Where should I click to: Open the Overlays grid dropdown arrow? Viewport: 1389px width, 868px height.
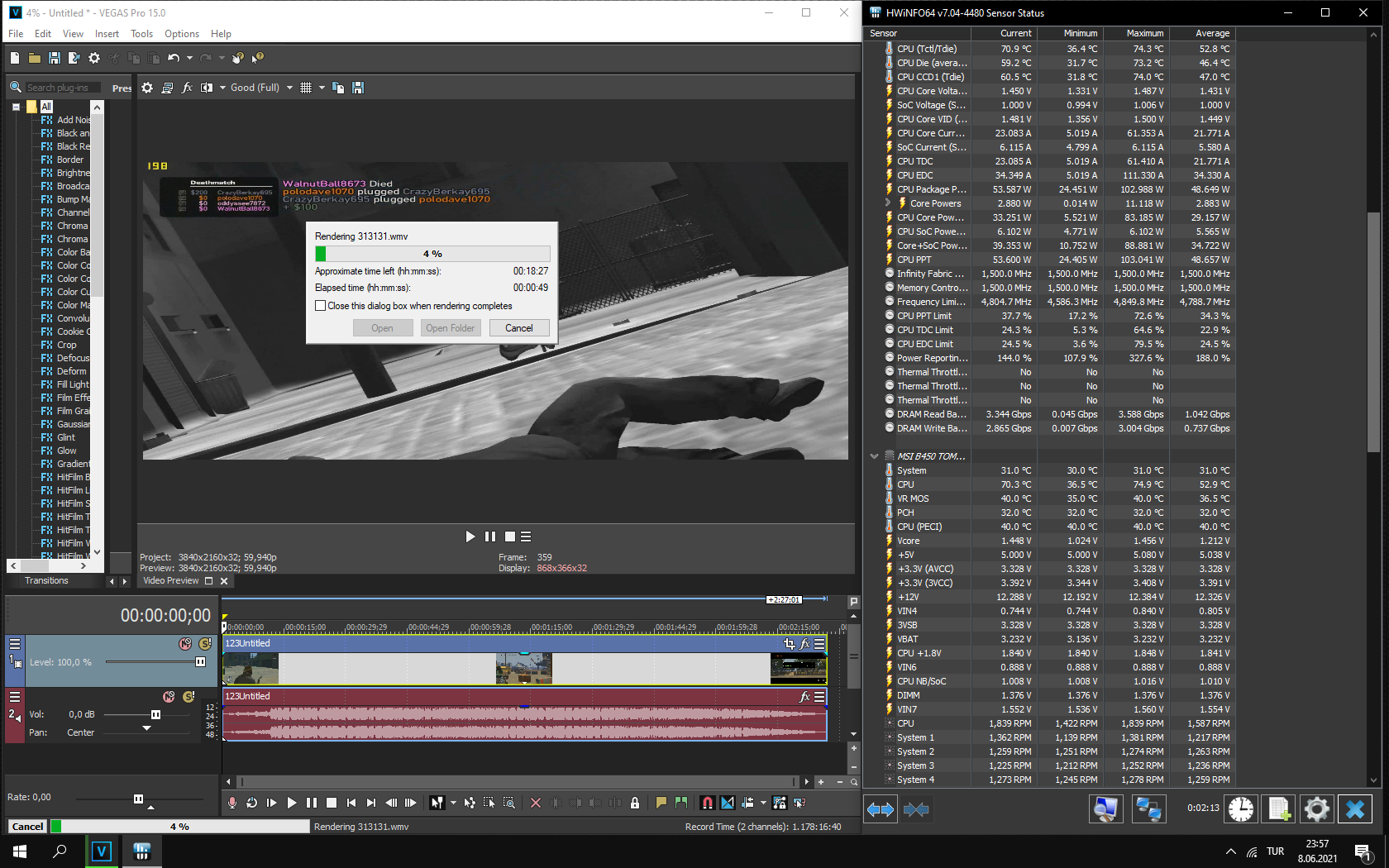click(x=322, y=88)
